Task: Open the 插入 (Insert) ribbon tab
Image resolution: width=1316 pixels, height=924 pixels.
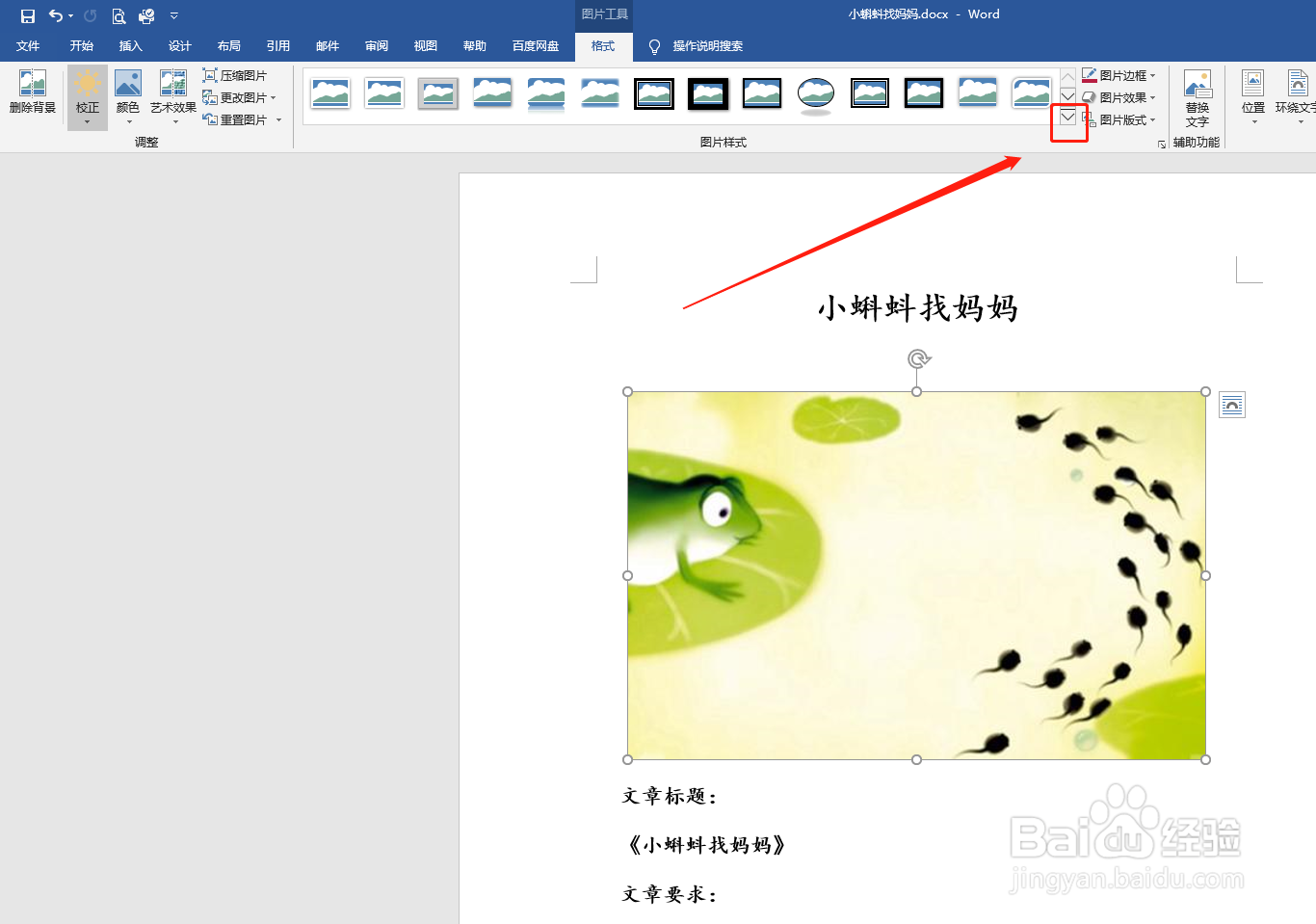Action: 130,46
